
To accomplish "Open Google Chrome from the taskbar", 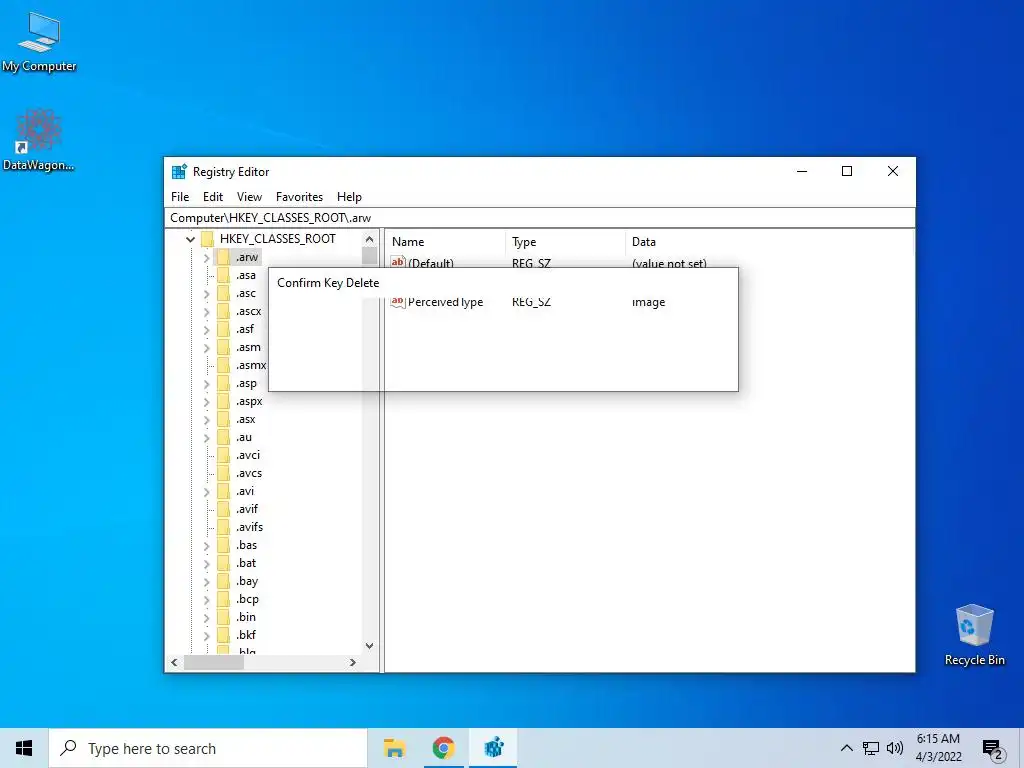I will click(443, 748).
